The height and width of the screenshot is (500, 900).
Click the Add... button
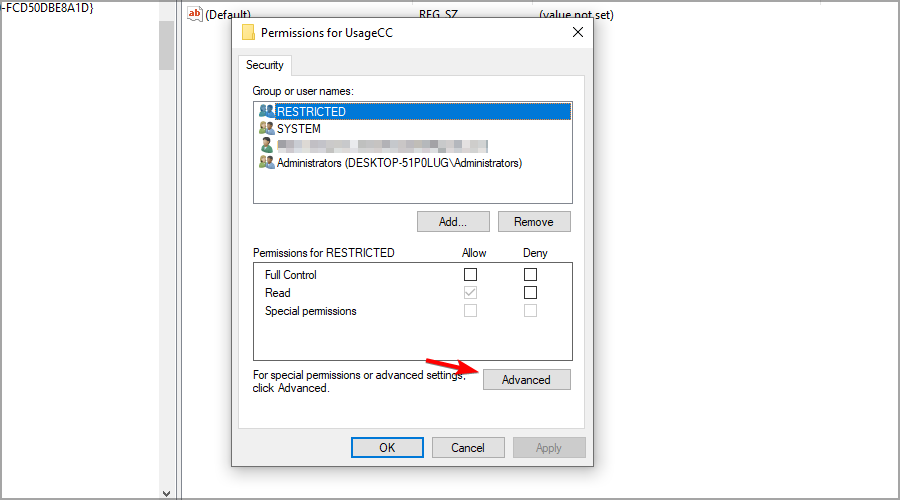click(453, 222)
